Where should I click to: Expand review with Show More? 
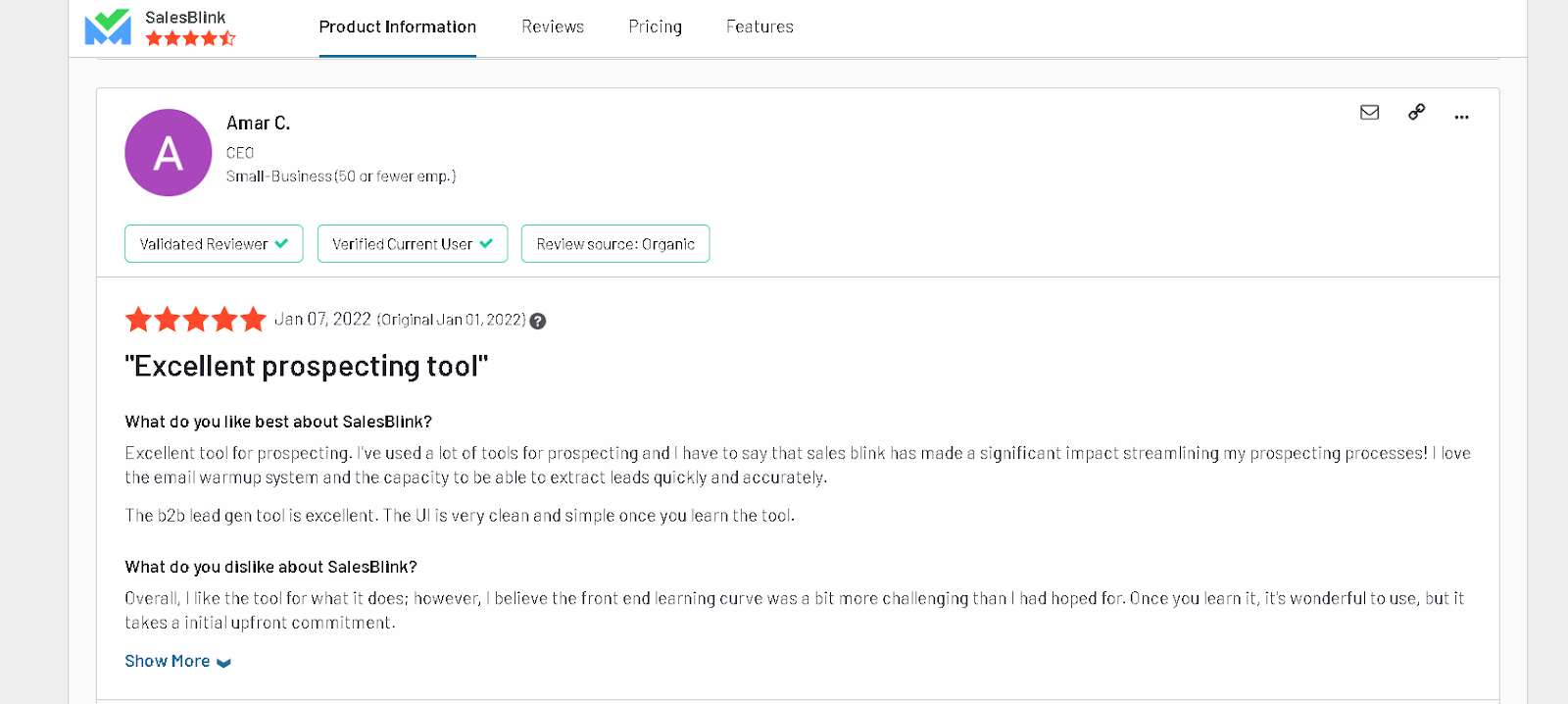point(178,662)
